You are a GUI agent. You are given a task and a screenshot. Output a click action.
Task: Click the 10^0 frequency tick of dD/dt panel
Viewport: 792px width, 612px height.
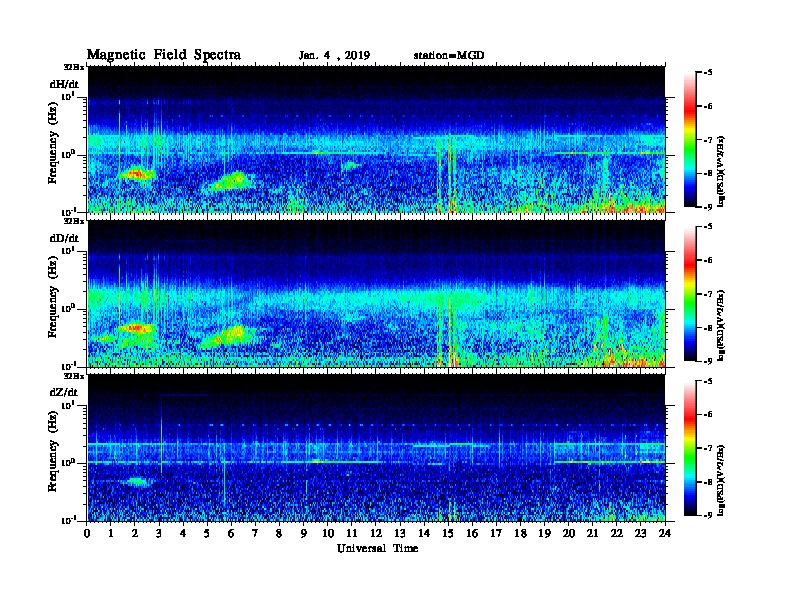pos(68,308)
